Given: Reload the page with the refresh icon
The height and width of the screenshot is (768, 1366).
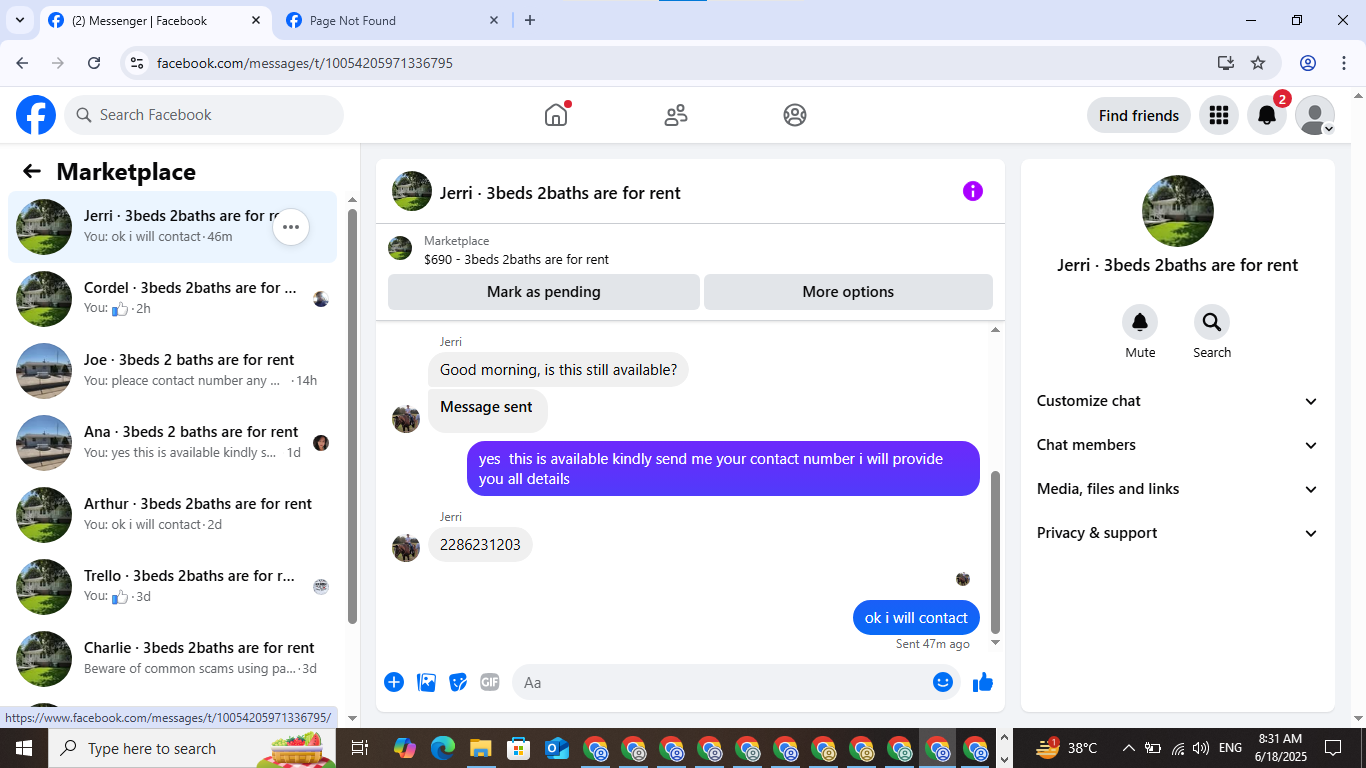Looking at the screenshot, I should point(94,63).
